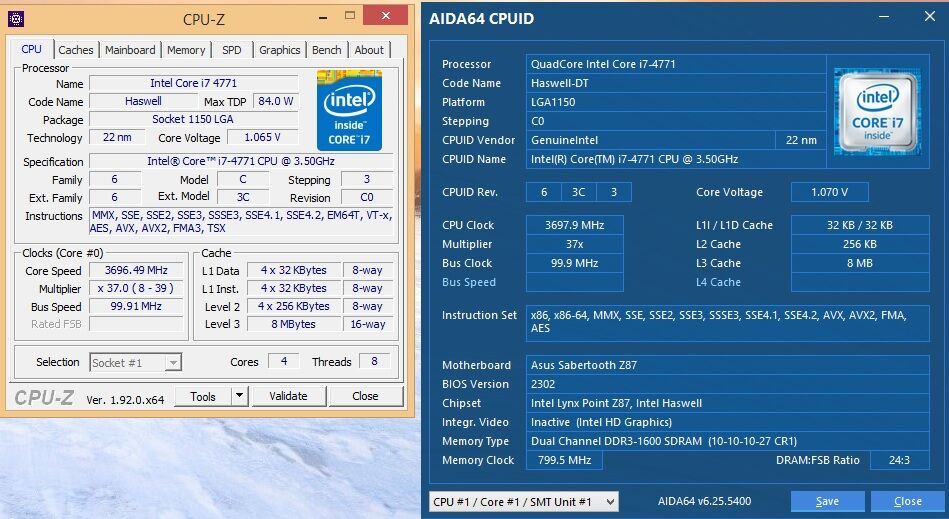The height and width of the screenshot is (519, 949).
Task: Click the L3 Cache value 8 MB
Action: click(860, 263)
